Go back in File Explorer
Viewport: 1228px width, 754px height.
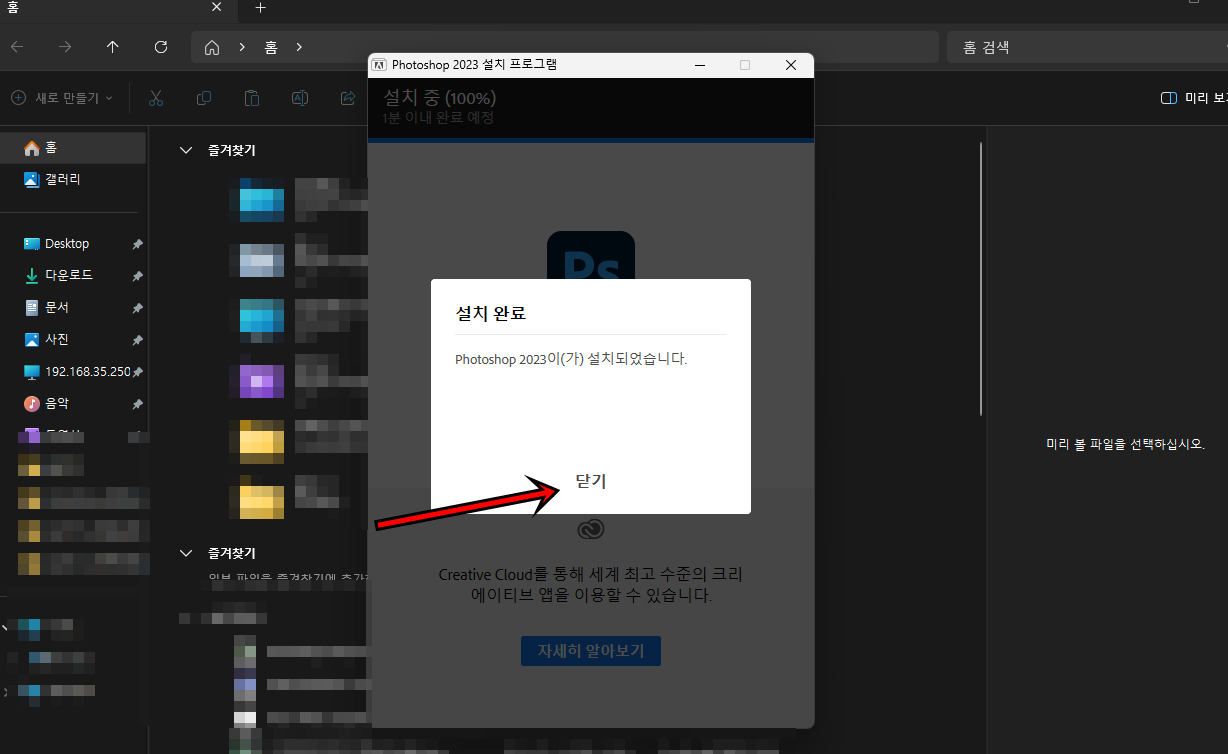tap(17, 47)
